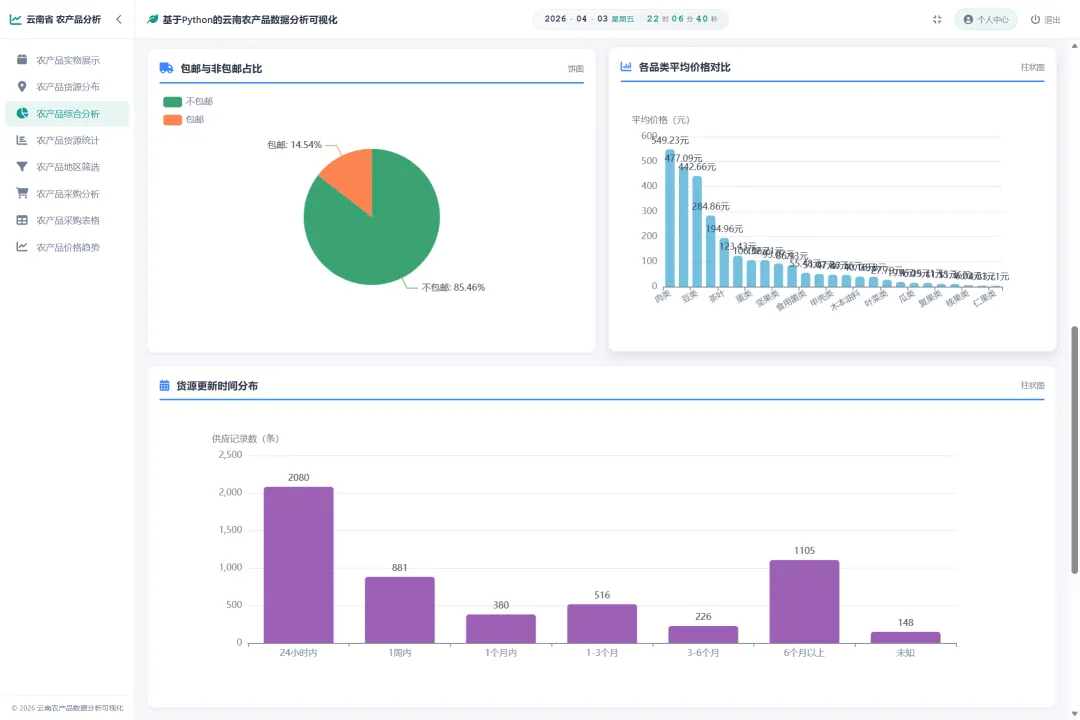Click the fullscreen toggle icon in header

pos(937,19)
